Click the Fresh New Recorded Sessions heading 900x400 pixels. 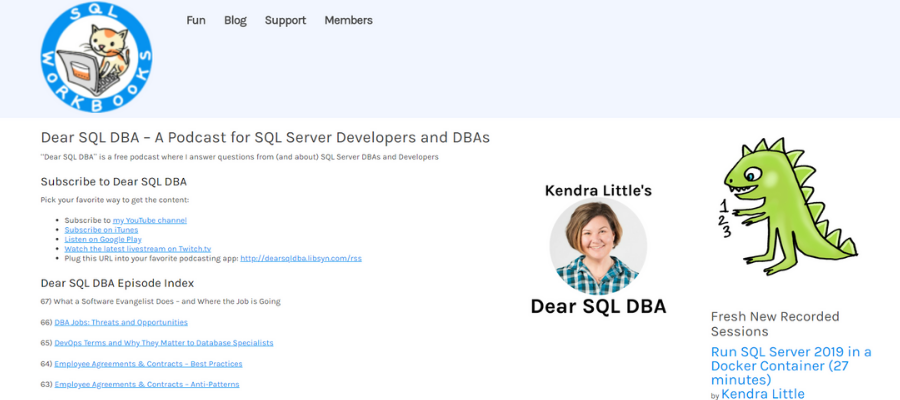[x=775, y=324]
